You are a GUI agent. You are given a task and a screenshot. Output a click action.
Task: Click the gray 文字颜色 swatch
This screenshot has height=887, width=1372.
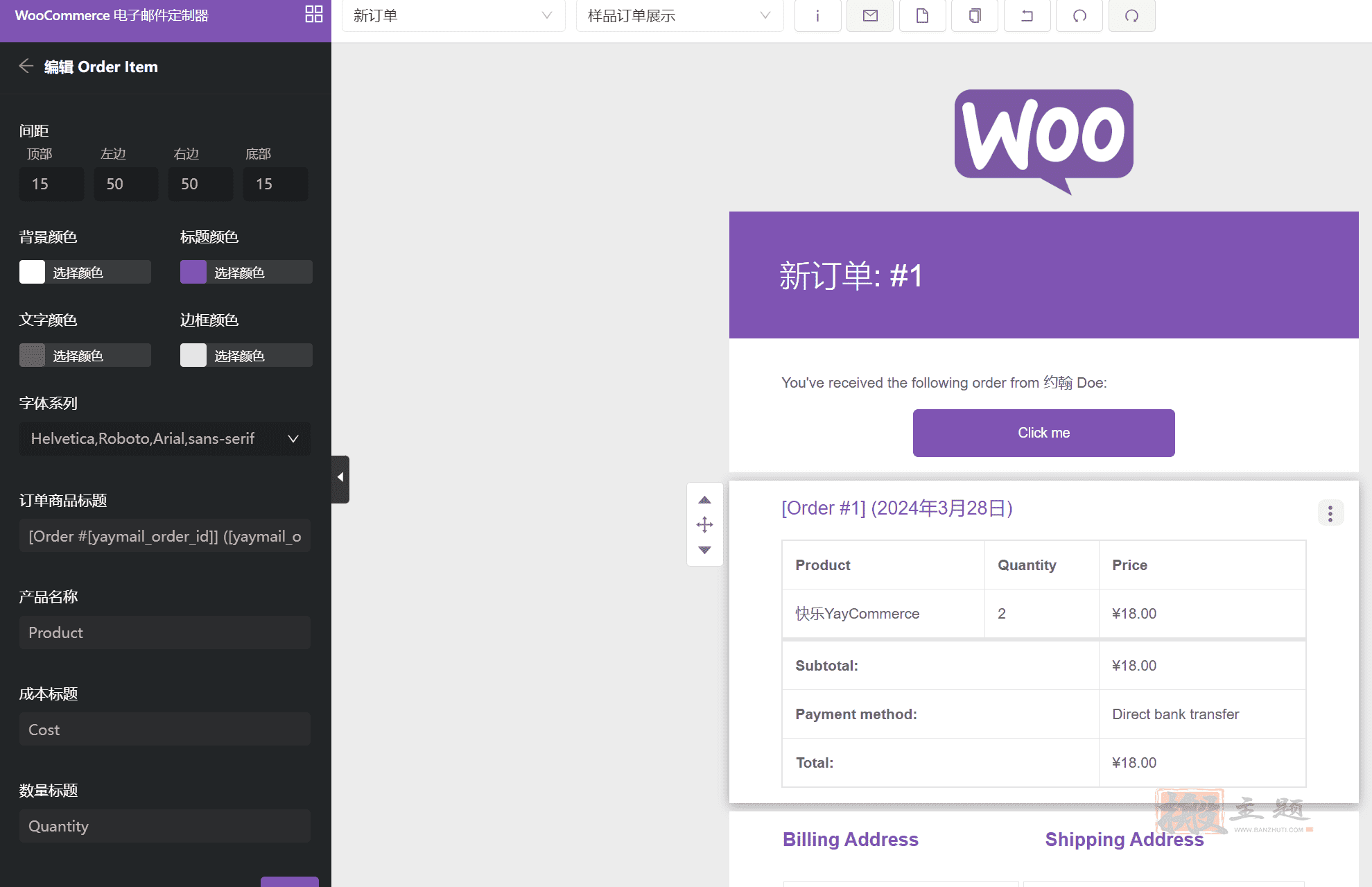(32, 355)
